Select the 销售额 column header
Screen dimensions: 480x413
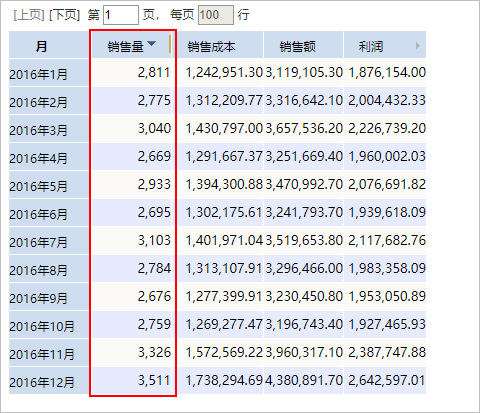pyautogui.click(x=303, y=45)
